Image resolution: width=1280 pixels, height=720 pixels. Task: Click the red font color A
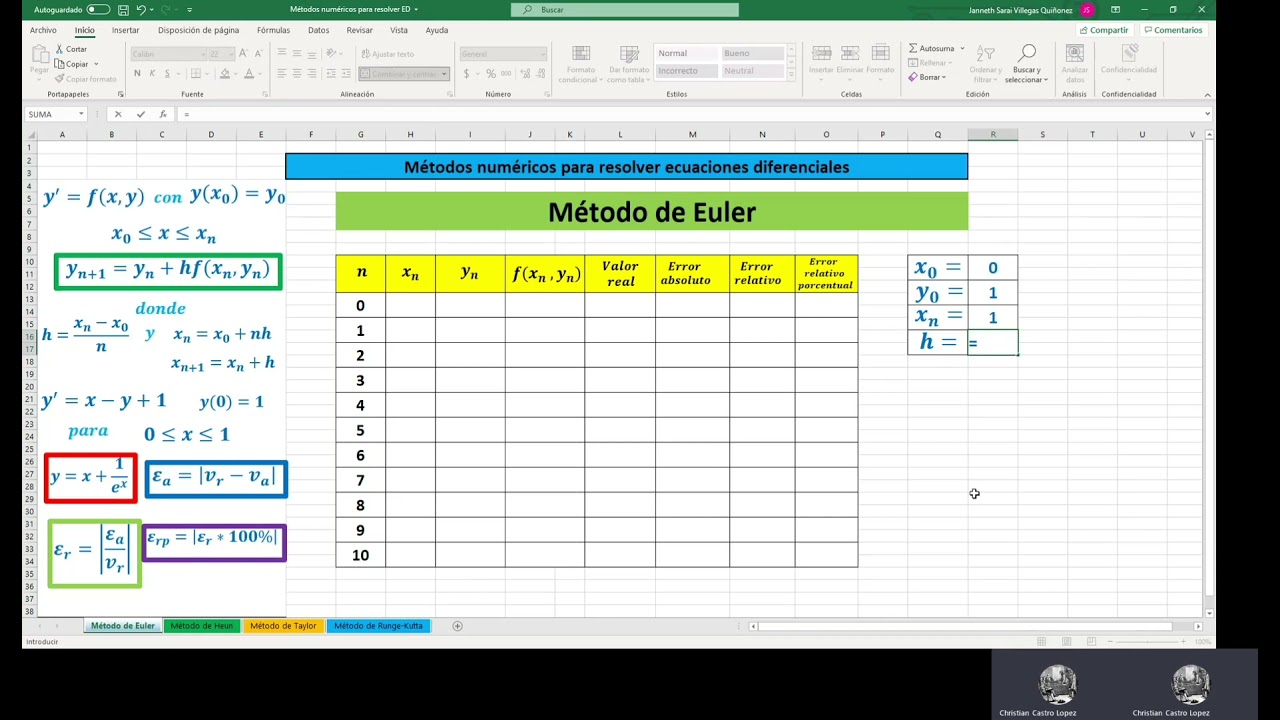(250, 73)
